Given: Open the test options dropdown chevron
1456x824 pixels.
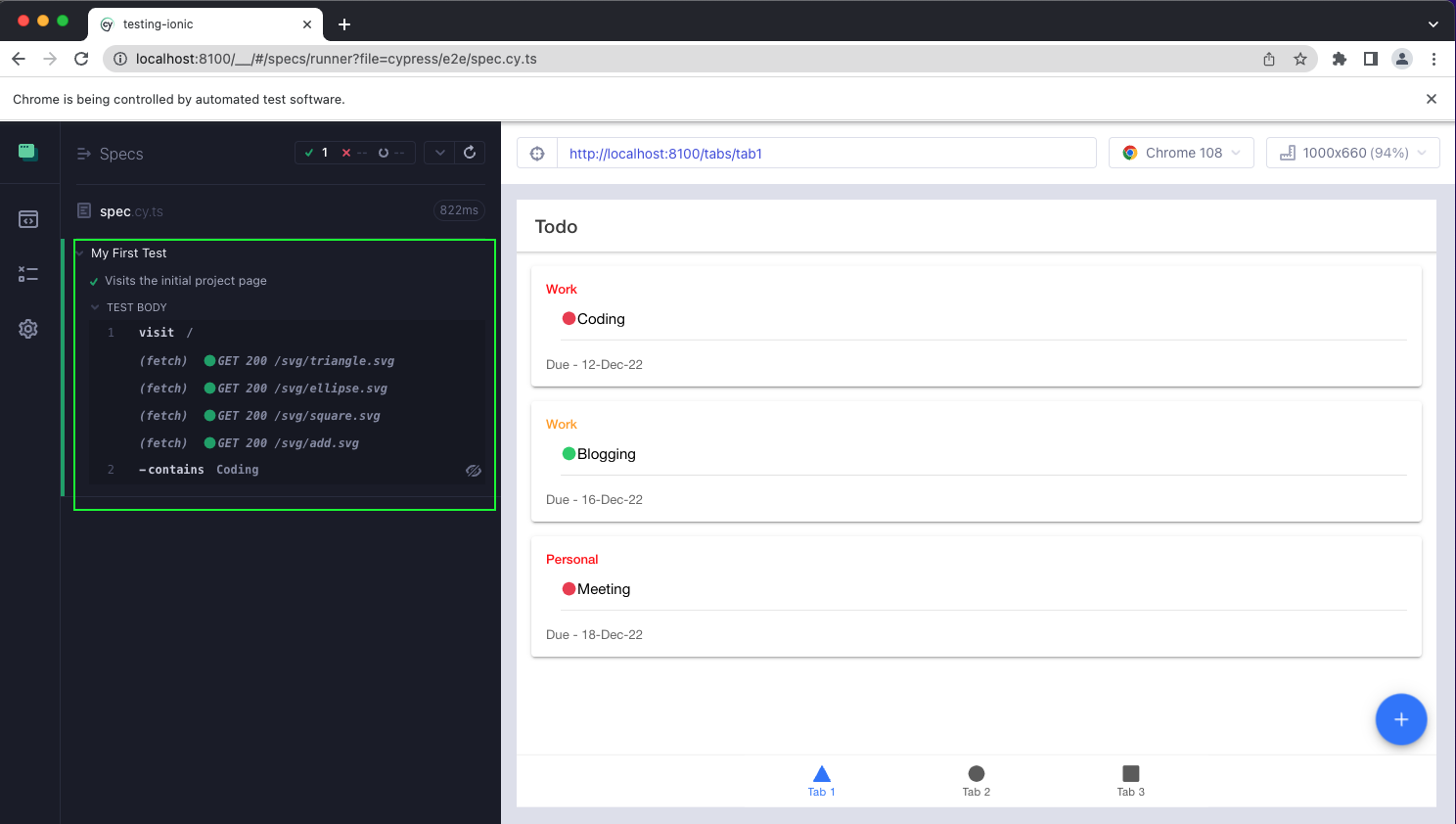Looking at the screenshot, I should 440,153.
